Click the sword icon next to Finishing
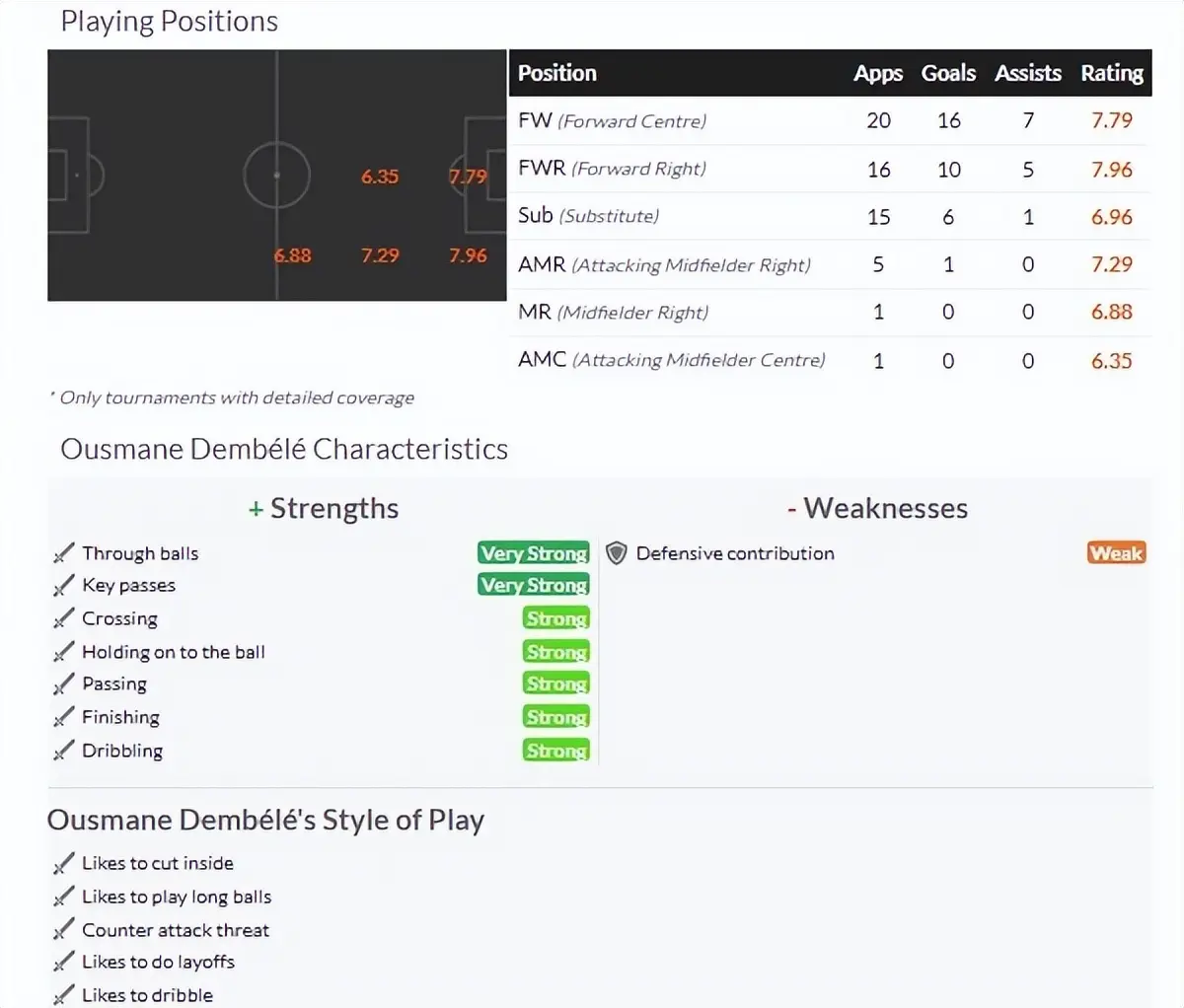This screenshot has width=1184, height=1008. pyautogui.click(x=64, y=717)
